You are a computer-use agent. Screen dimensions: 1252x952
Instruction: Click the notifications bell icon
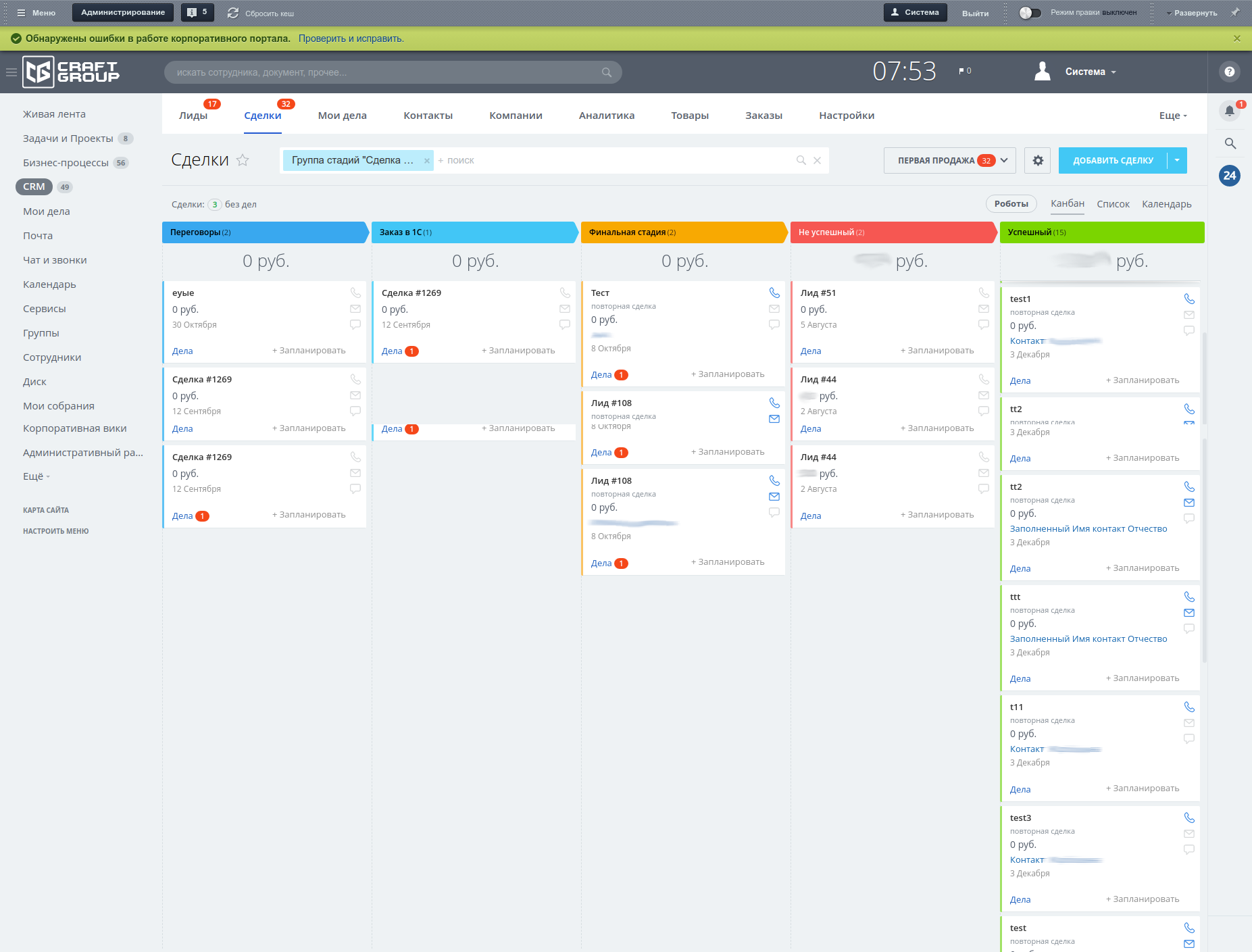tap(1229, 111)
